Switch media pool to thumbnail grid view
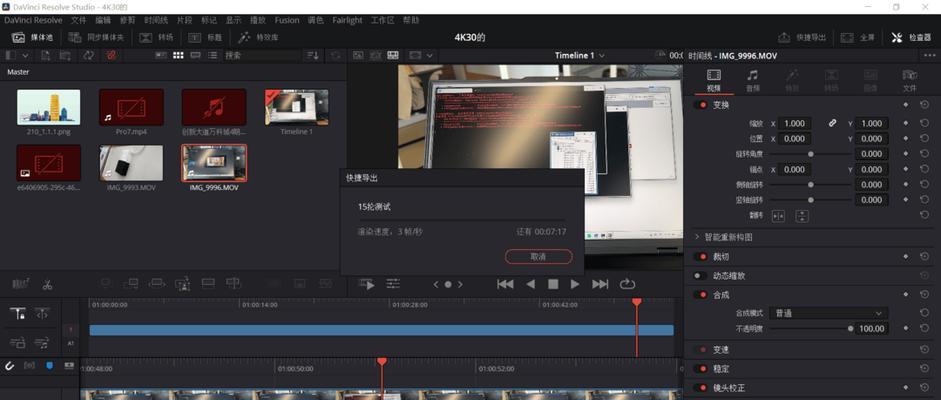Image resolution: width=941 pixels, height=400 pixels. 178,55
